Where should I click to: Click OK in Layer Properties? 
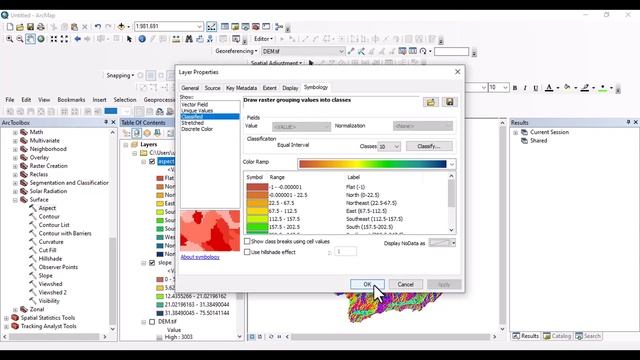coord(367,284)
